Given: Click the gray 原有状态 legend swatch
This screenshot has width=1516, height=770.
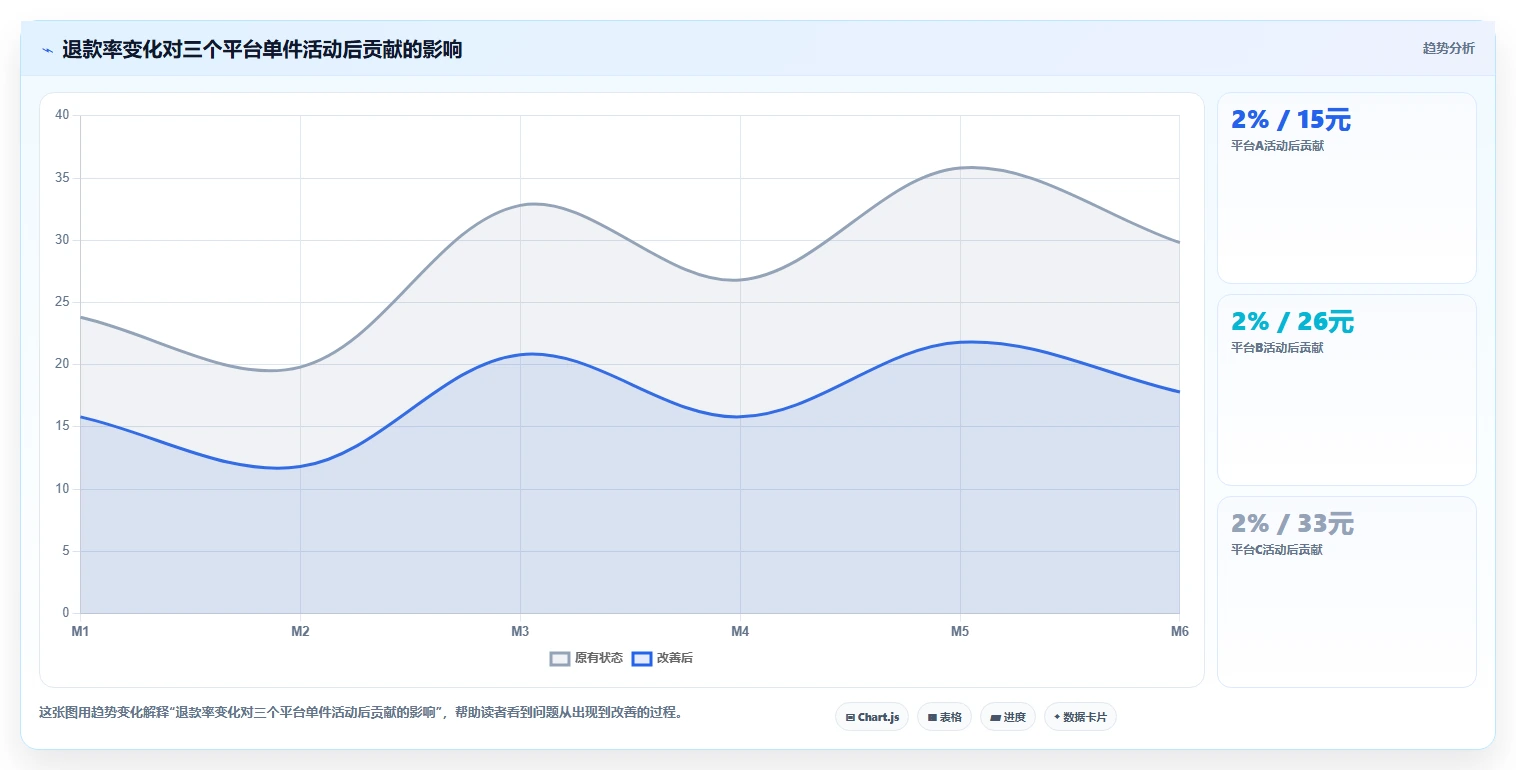Looking at the screenshot, I should [560, 658].
